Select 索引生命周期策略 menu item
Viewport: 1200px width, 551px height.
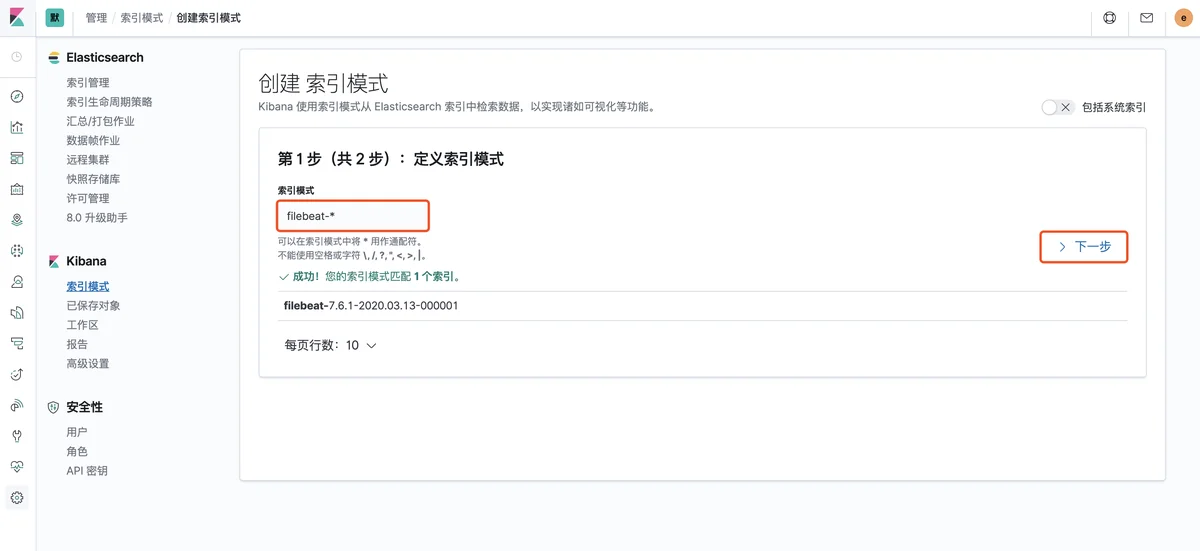coord(109,102)
